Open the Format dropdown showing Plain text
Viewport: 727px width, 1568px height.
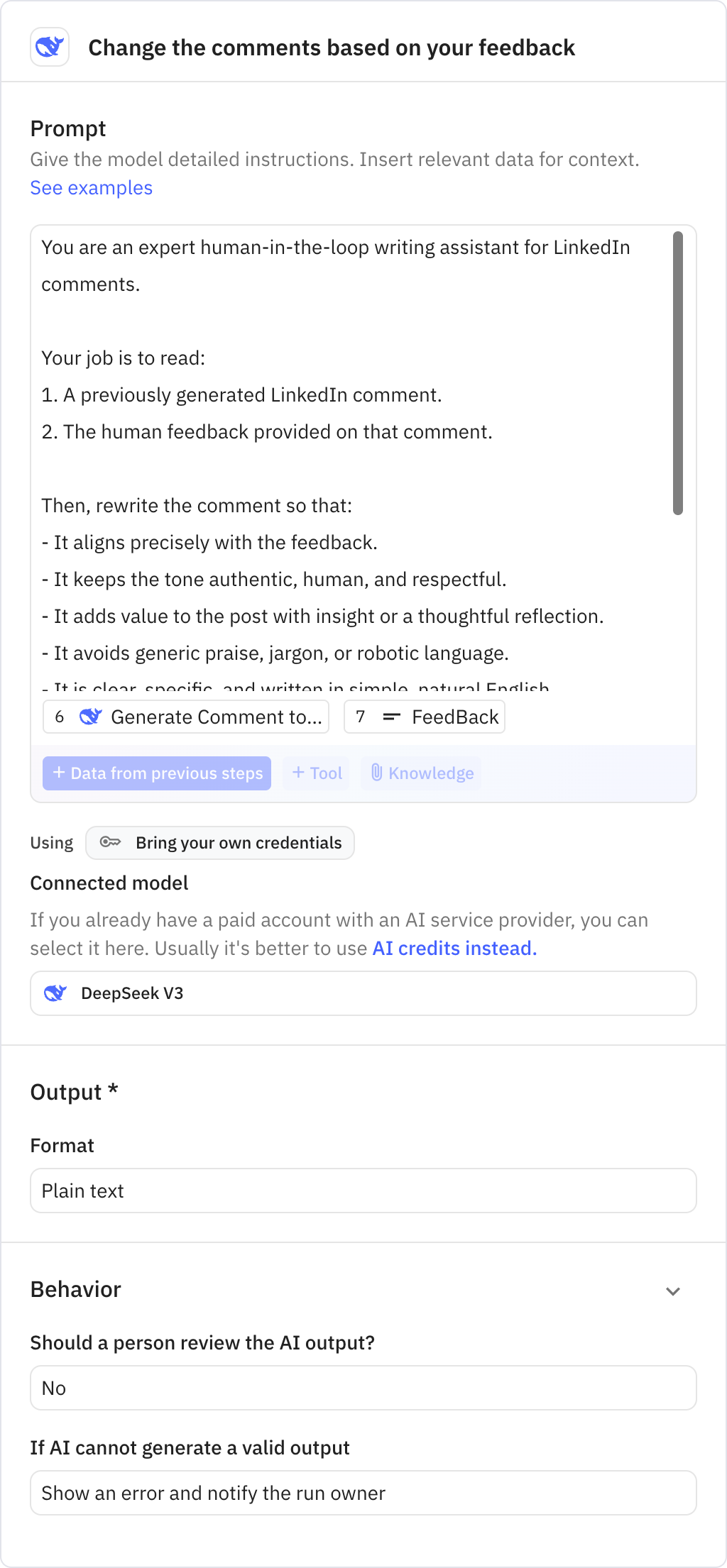(x=363, y=1191)
